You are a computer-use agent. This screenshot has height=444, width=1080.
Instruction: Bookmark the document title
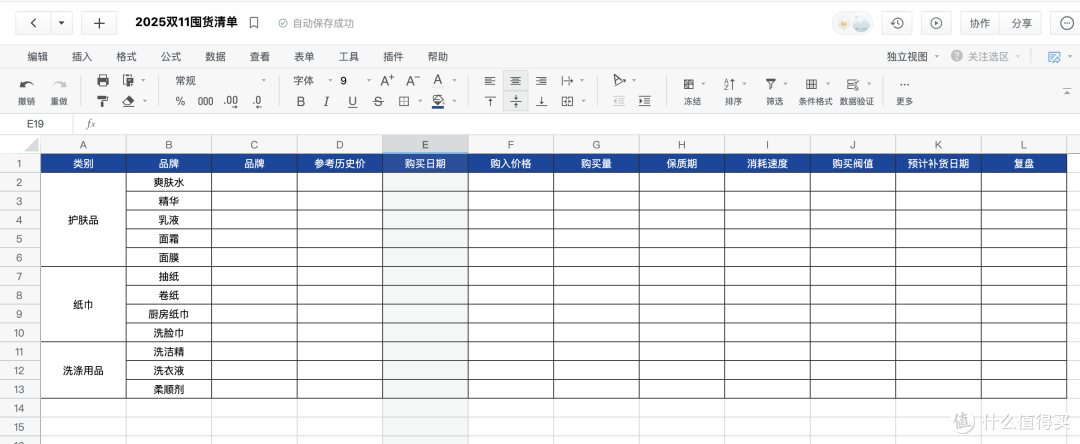(254, 23)
